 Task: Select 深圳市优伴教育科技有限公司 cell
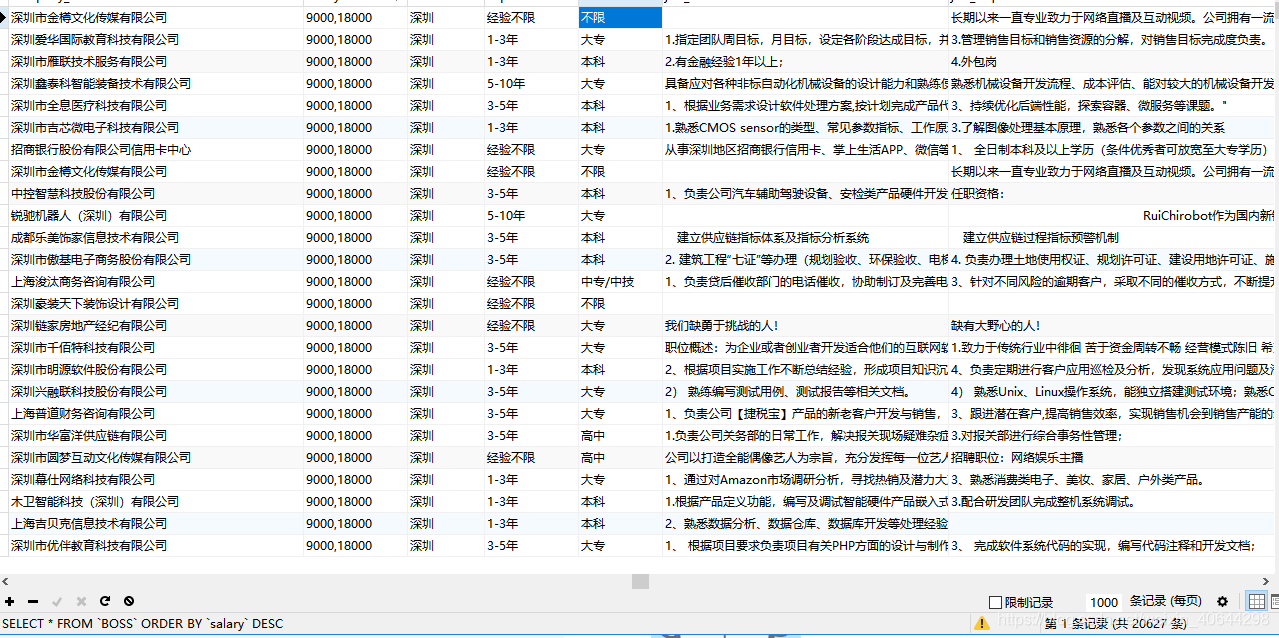coord(155,545)
